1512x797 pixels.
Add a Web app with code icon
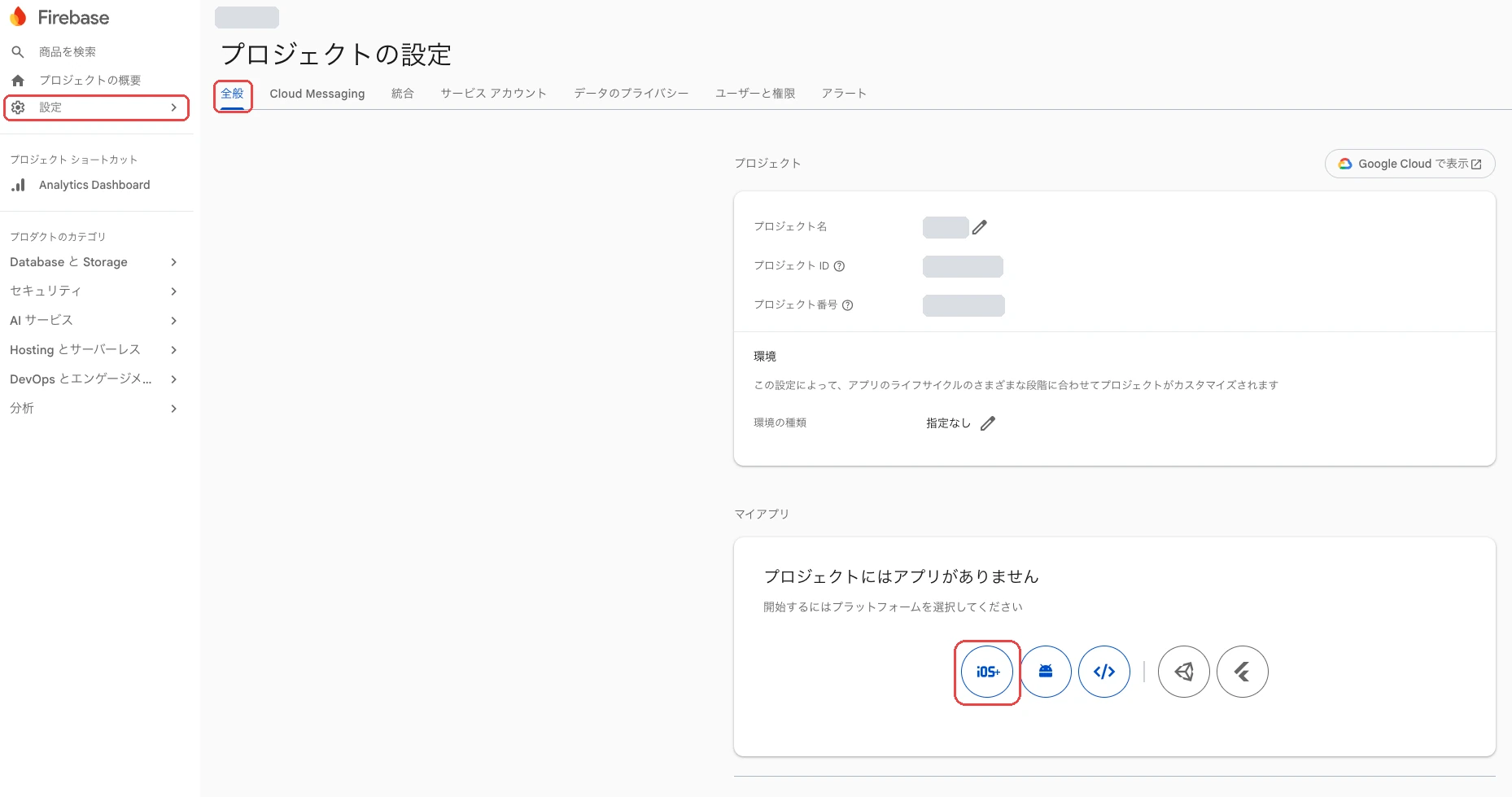pos(1104,672)
